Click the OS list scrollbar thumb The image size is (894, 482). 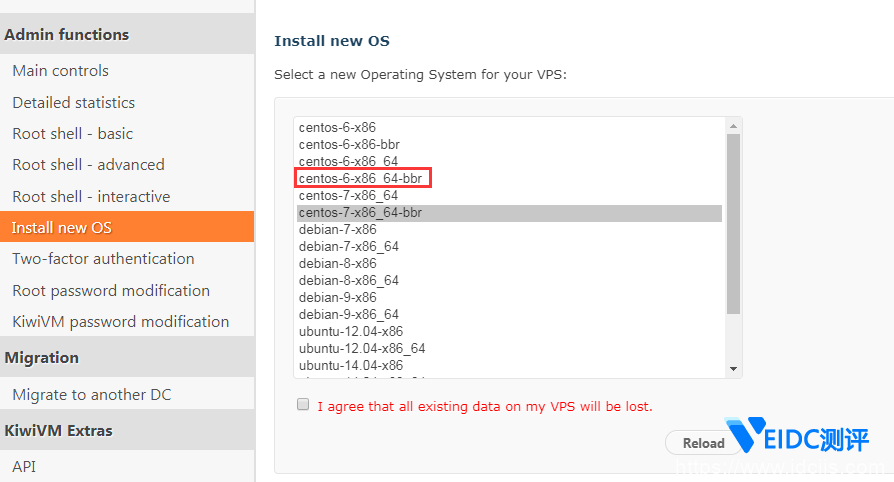click(733, 224)
